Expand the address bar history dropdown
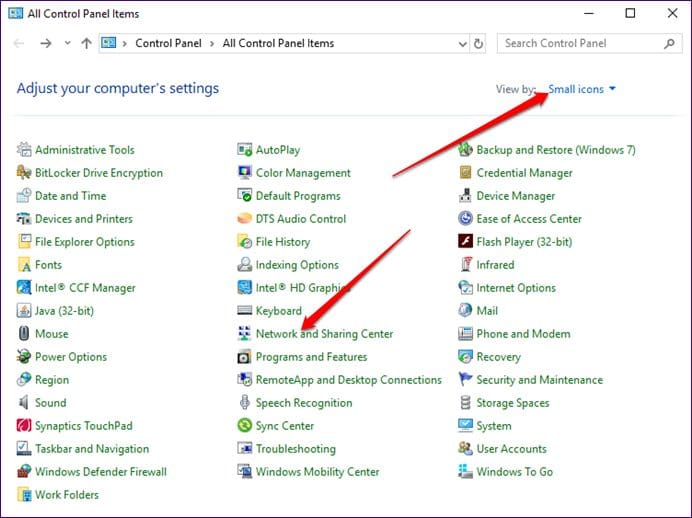The height and width of the screenshot is (518, 692). point(463,44)
